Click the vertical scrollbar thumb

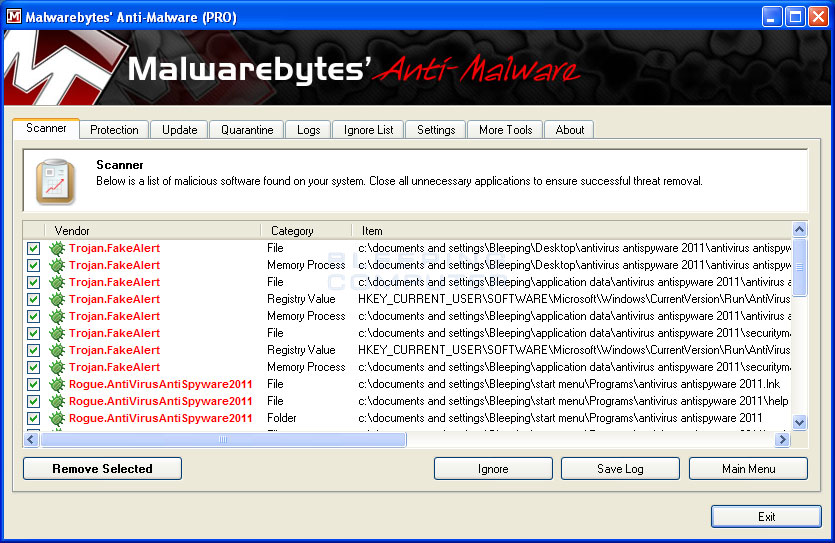pos(799,267)
